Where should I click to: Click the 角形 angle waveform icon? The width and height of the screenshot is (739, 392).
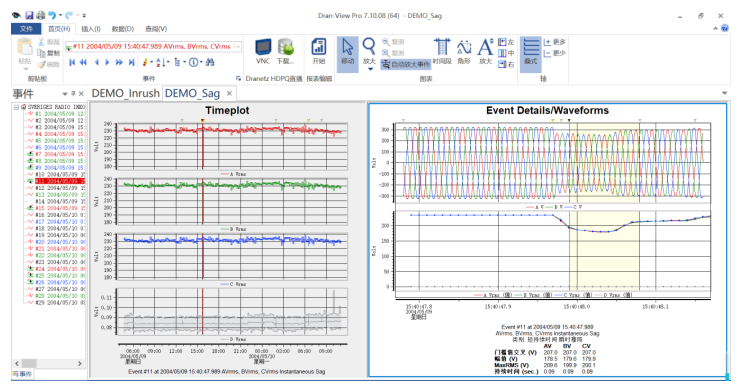tap(464, 52)
